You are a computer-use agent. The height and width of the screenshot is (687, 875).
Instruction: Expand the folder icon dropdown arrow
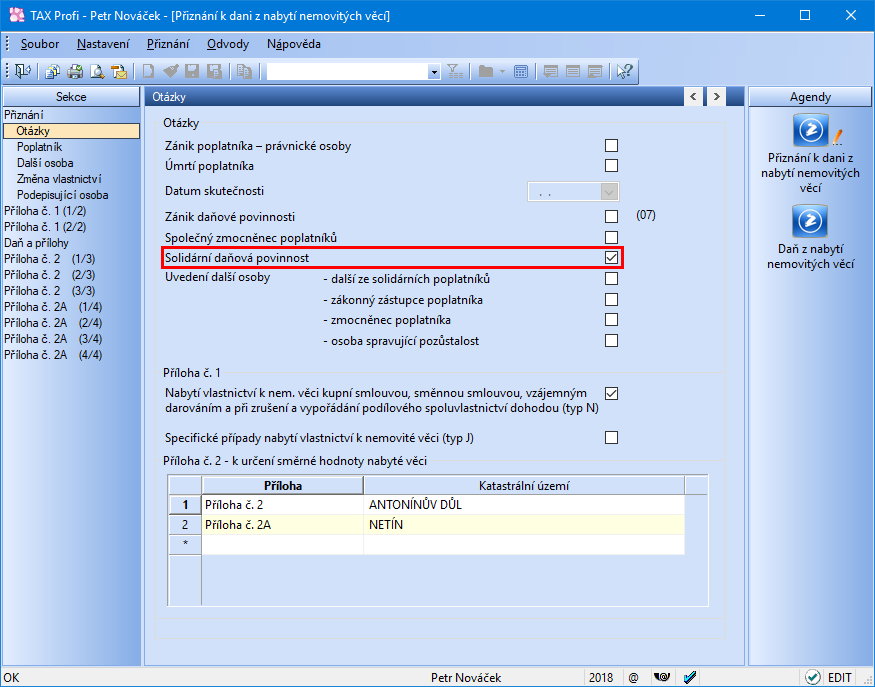pos(502,71)
